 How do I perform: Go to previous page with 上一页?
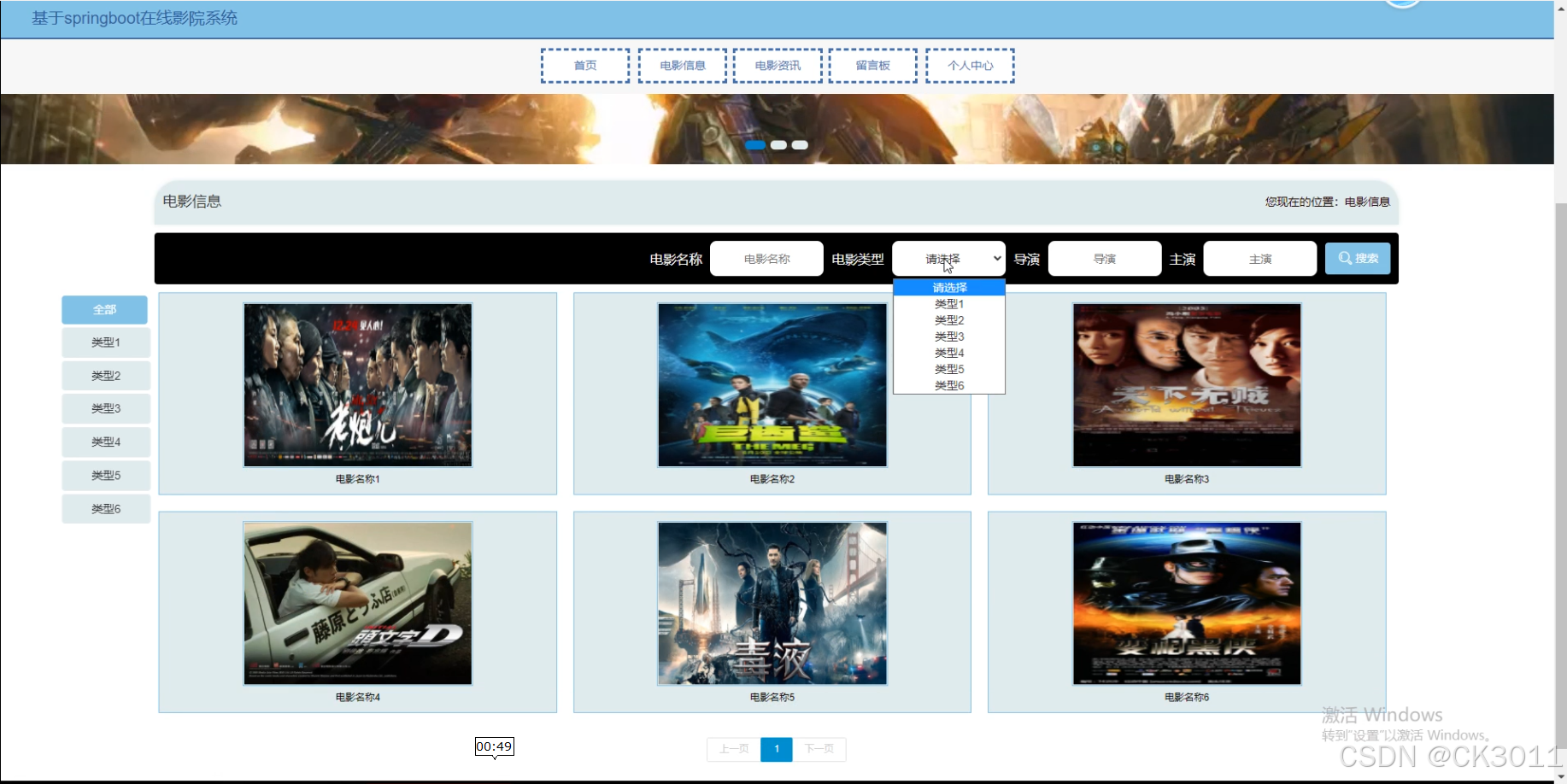click(x=734, y=749)
